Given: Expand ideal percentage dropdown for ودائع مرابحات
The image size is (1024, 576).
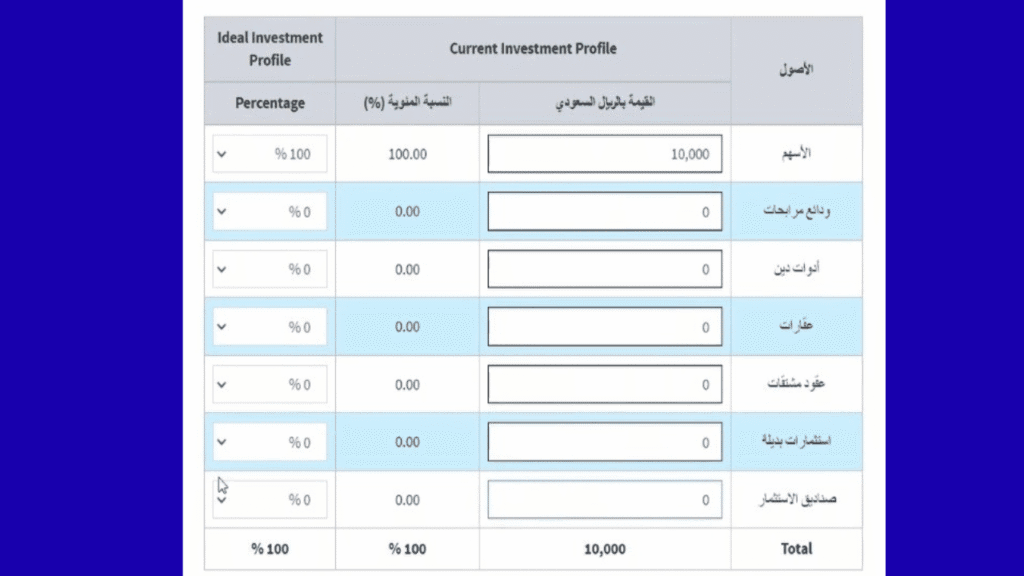Looking at the screenshot, I should [269, 212].
